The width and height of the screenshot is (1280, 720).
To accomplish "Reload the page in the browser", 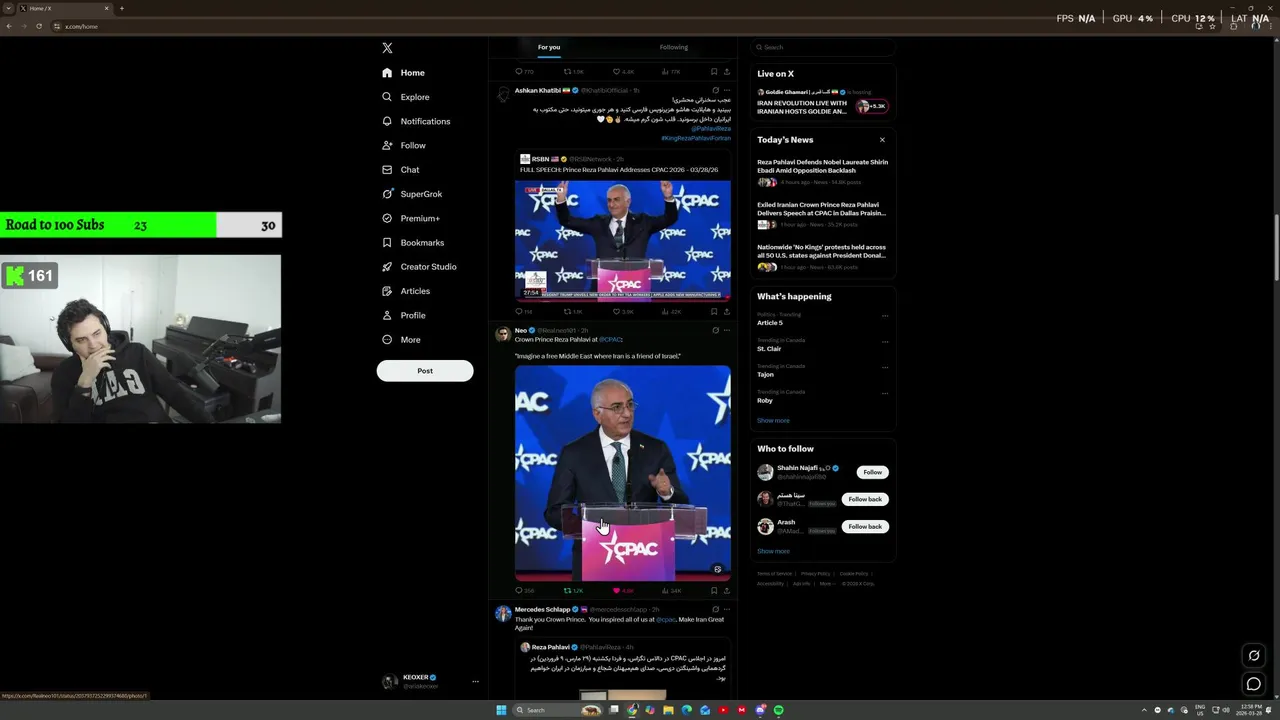I will click(x=39, y=26).
